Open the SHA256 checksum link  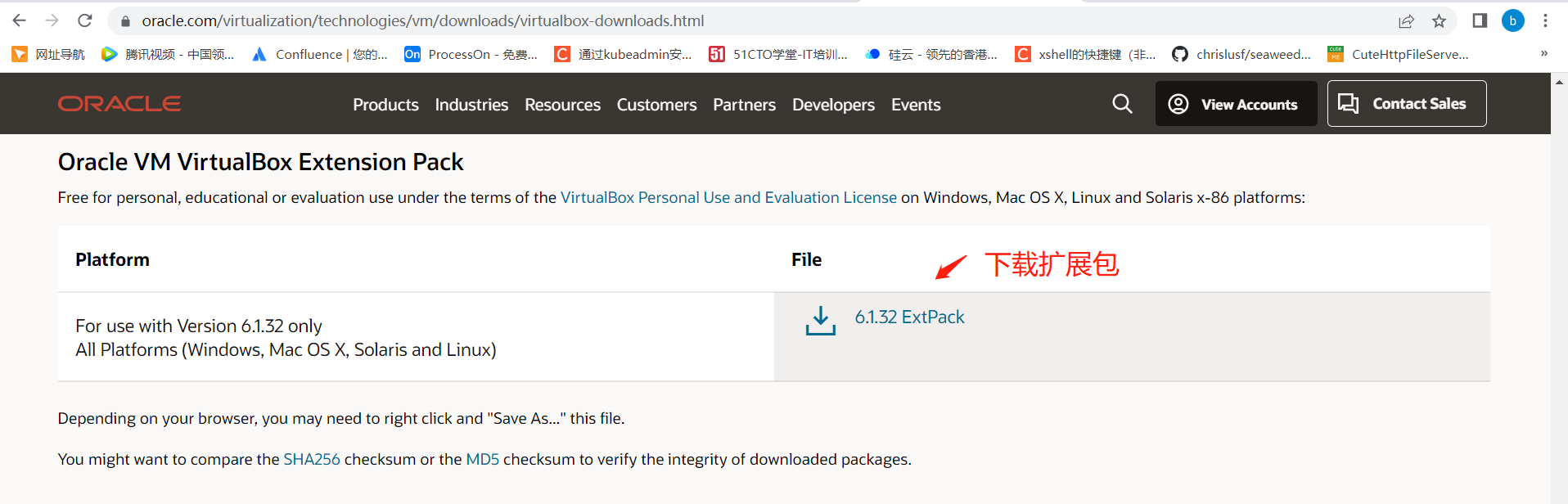(312, 459)
